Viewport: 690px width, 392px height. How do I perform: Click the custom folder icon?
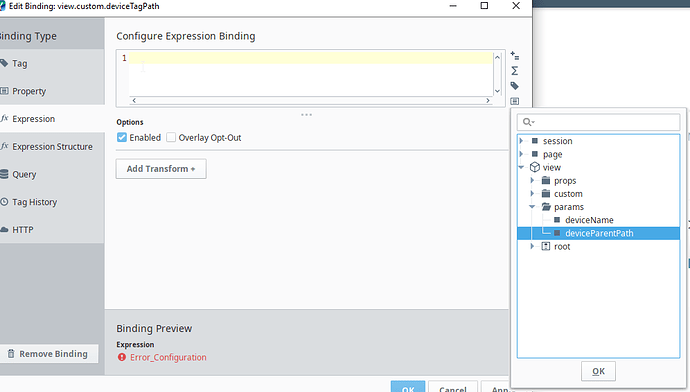[x=546, y=194]
